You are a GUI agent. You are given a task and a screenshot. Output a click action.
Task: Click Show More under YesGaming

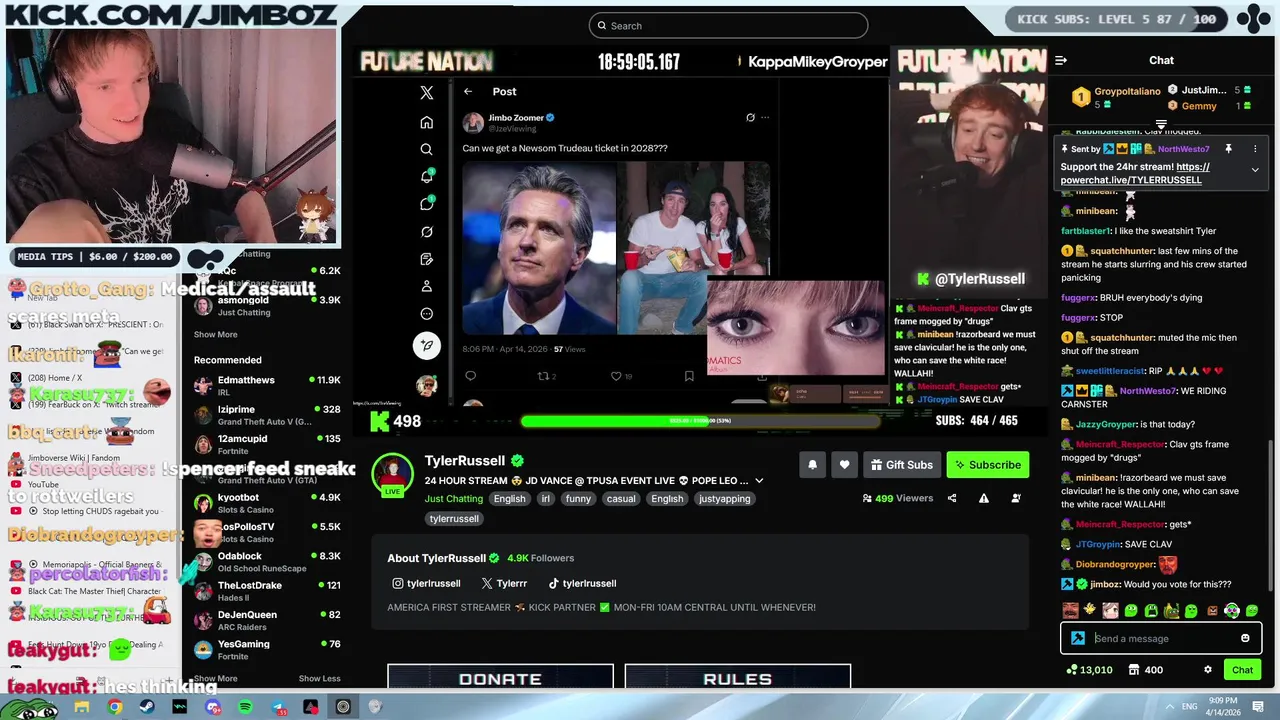tap(215, 679)
